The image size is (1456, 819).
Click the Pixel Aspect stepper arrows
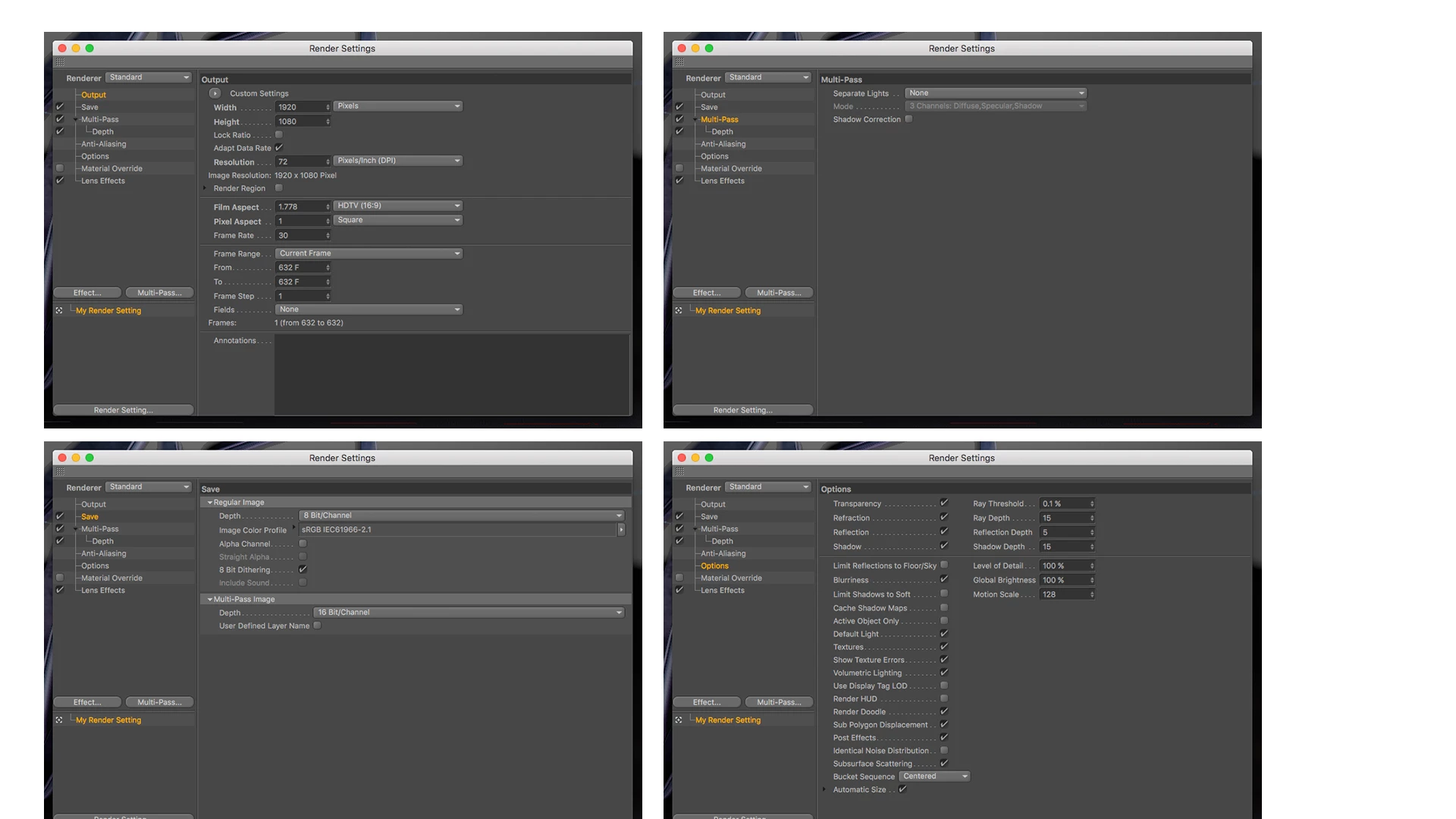[328, 221]
